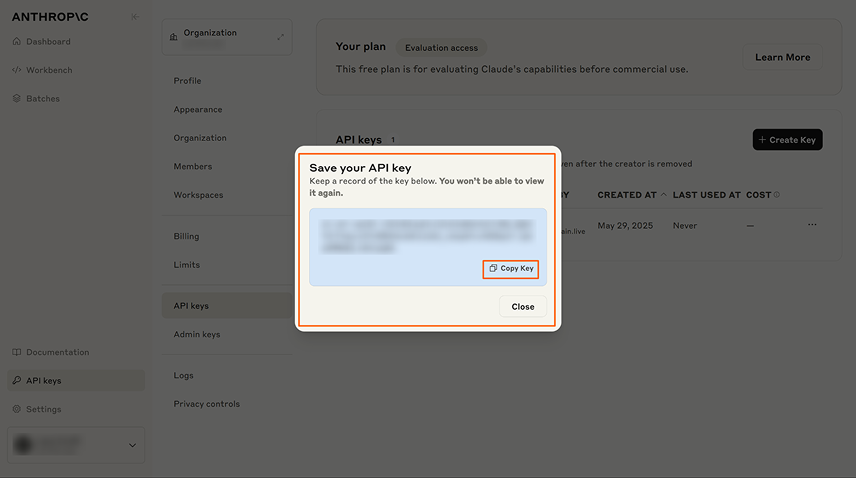The width and height of the screenshot is (856, 478).
Task: Collapse the left sidebar arrow icon
Action: pyautogui.click(x=135, y=17)
